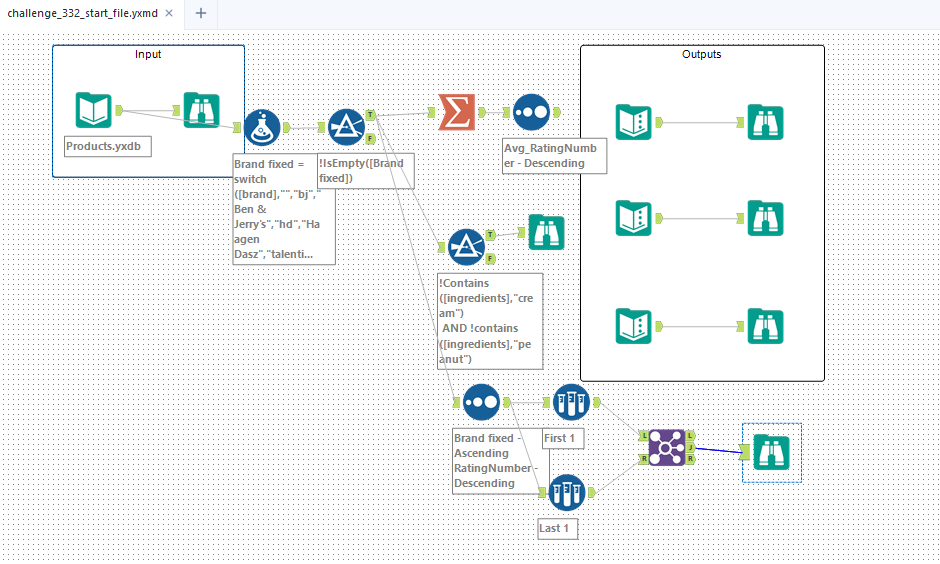940x564 pixels.
Task: Switch to the challenge_332_start_file.yxmd tab
Action: (83, 13)
